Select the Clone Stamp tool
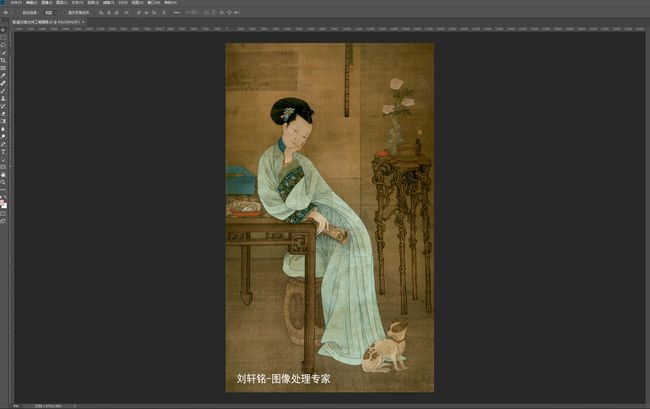 3,98
